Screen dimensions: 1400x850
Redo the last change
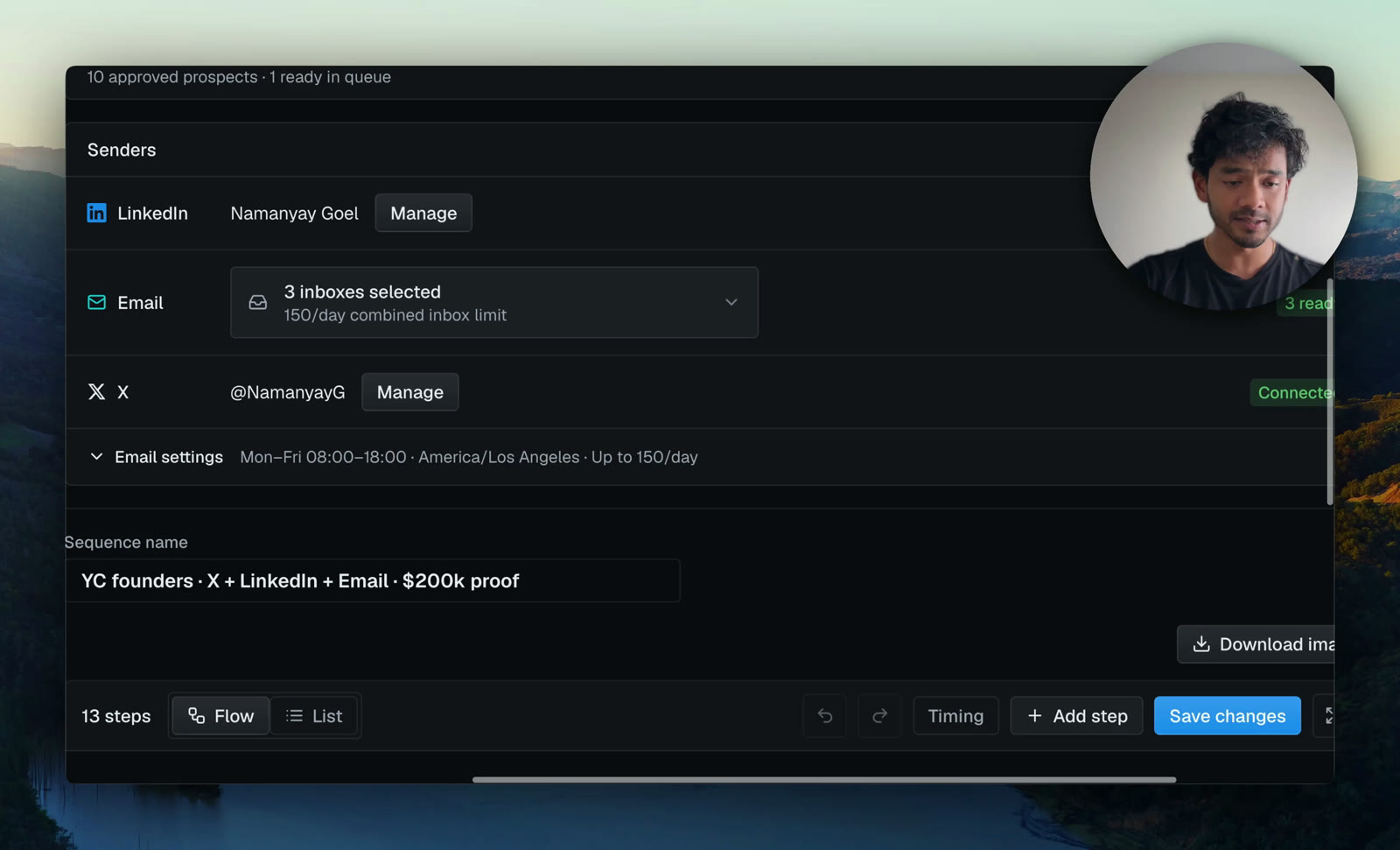tap(879, 716)
